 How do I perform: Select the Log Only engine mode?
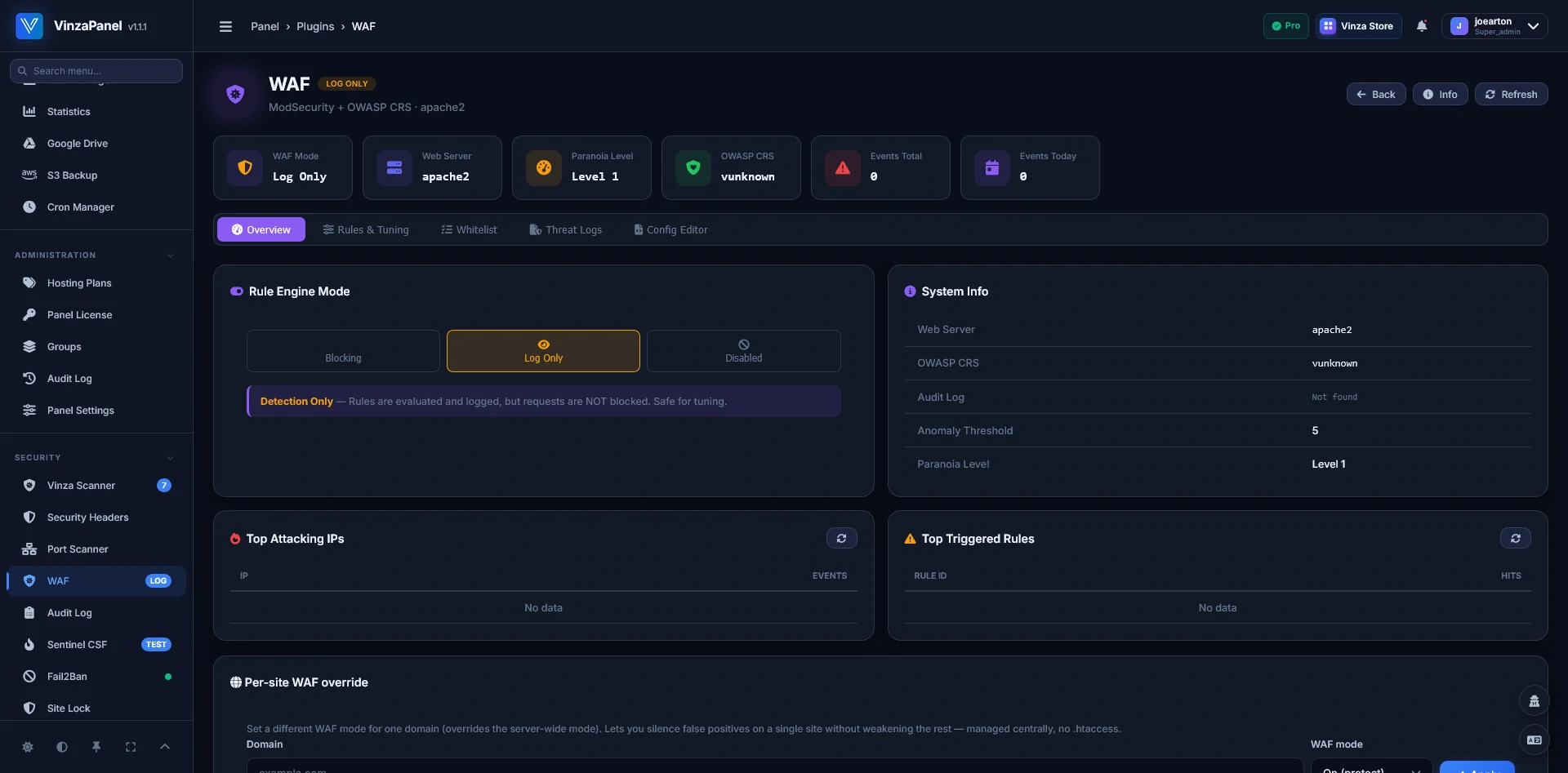click(x=543, y=351)
